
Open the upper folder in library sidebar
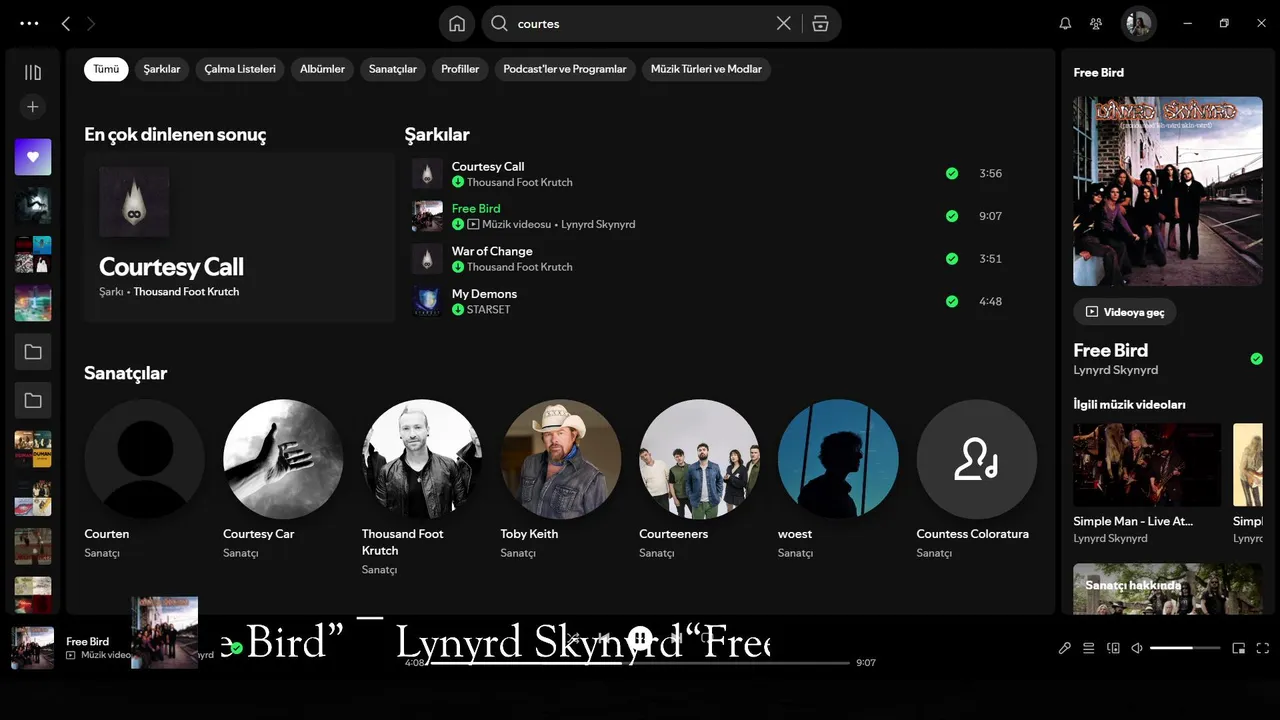point(33,352)
